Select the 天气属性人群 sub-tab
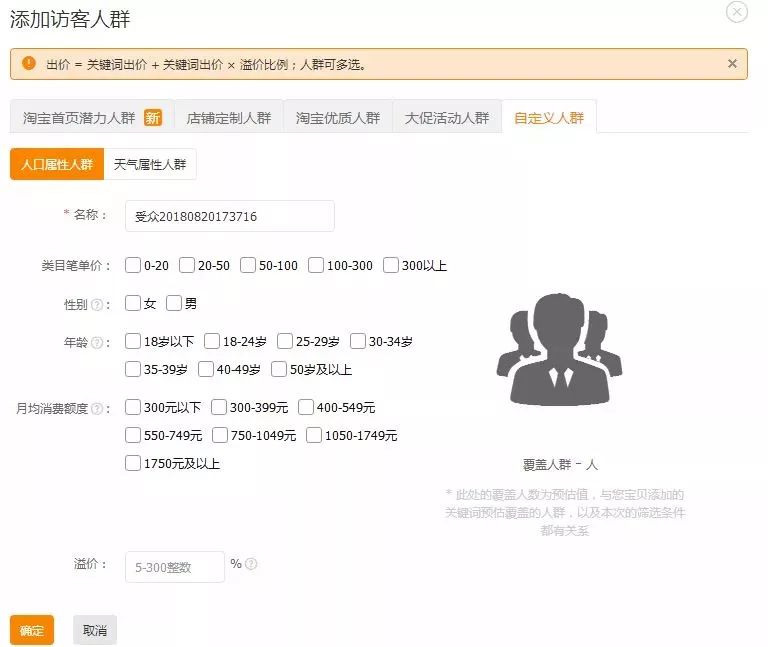The image size is (768, 647). 150,164
